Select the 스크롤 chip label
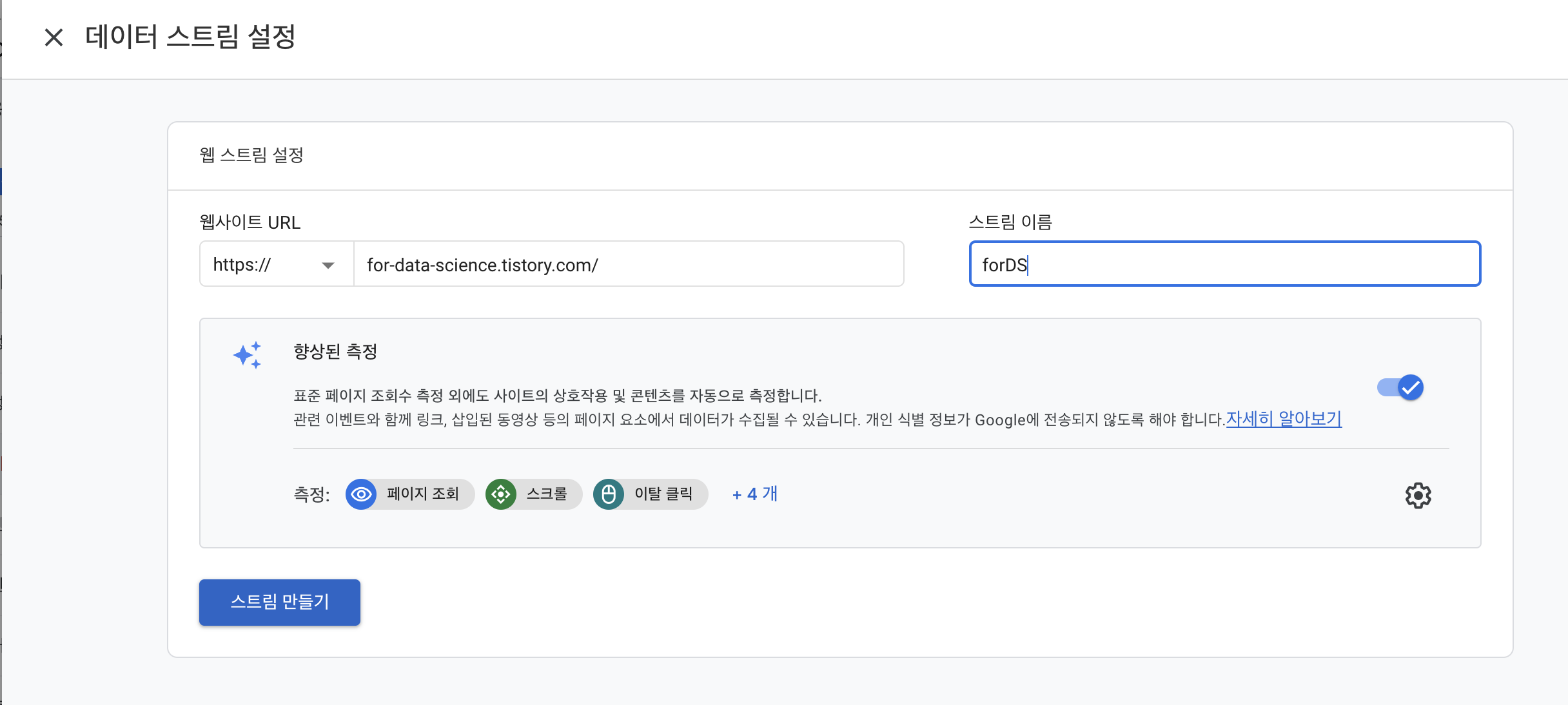 click(x=547, y=494)
